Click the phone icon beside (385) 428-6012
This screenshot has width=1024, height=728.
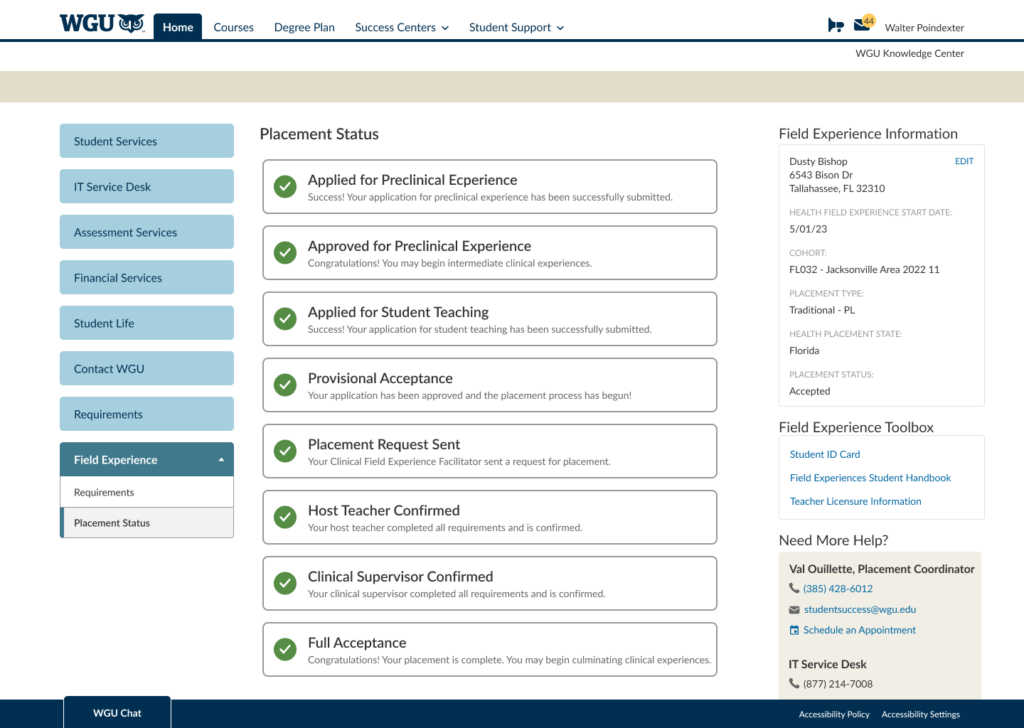coord(794,589)
